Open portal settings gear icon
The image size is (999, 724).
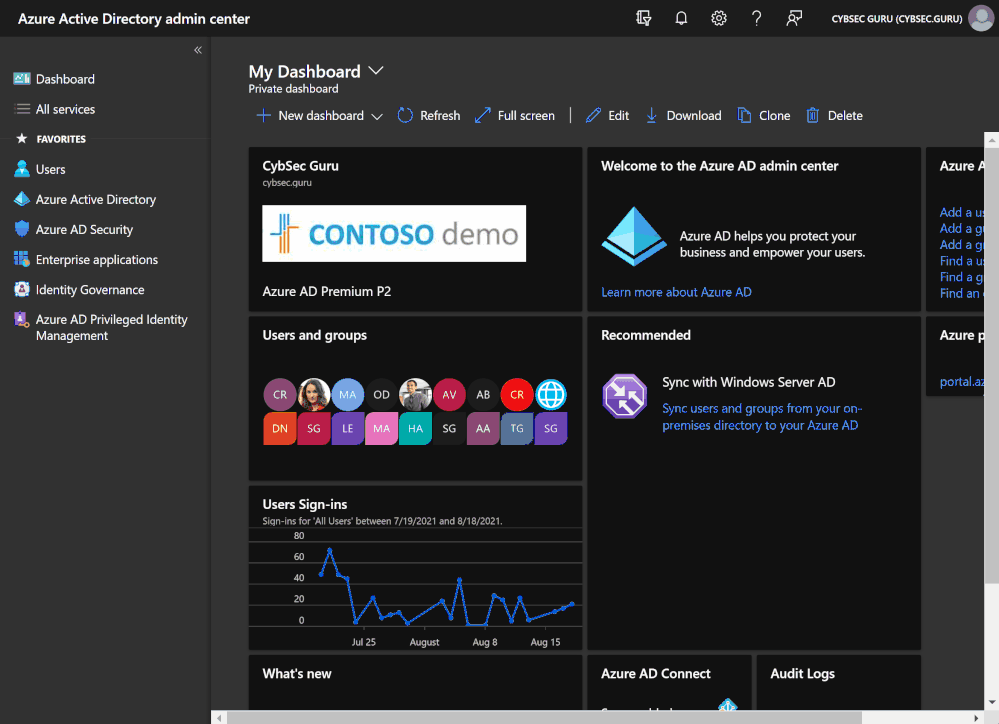click(x=719, y=18)
